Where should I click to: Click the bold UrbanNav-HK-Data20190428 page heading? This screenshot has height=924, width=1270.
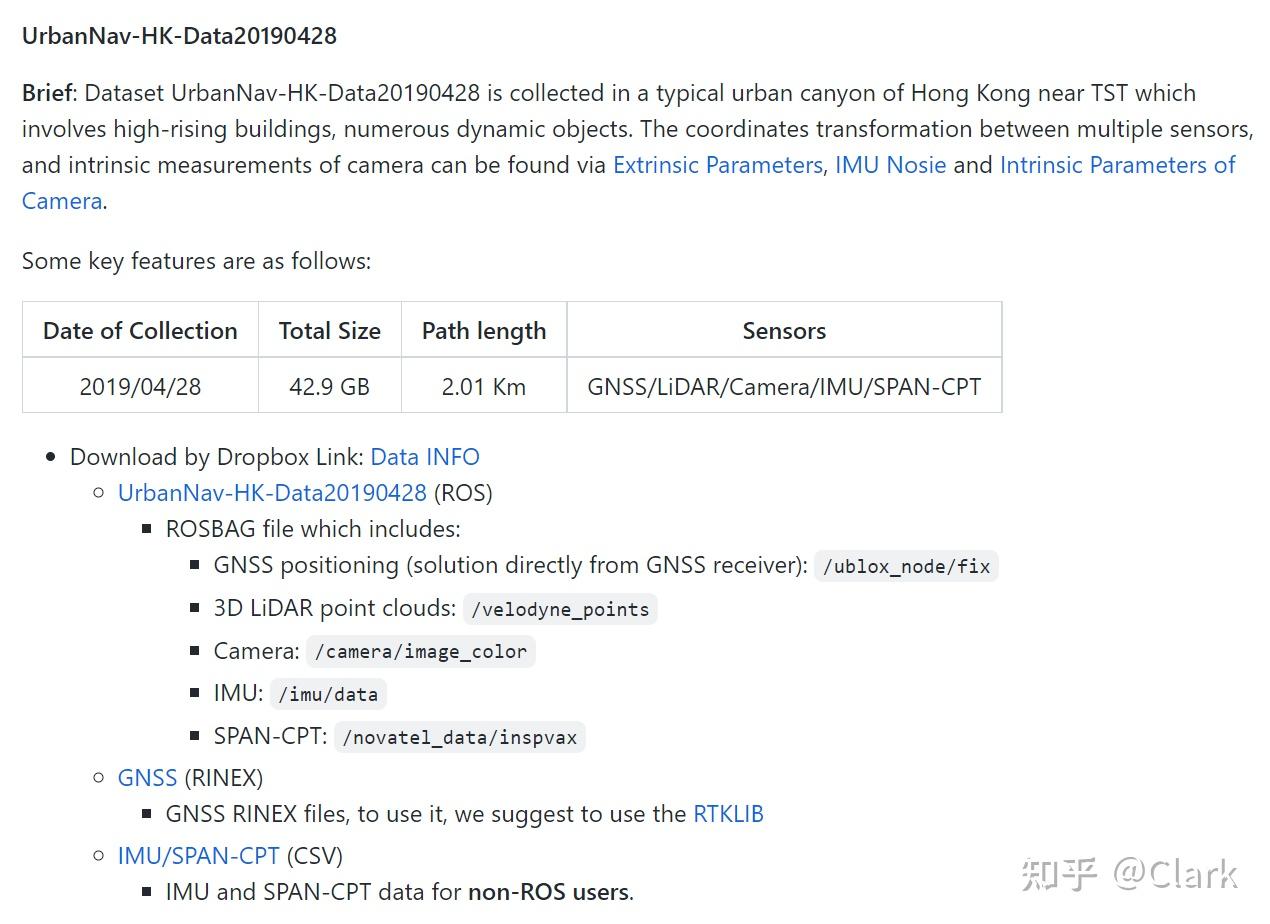click(x=179, y=36)
